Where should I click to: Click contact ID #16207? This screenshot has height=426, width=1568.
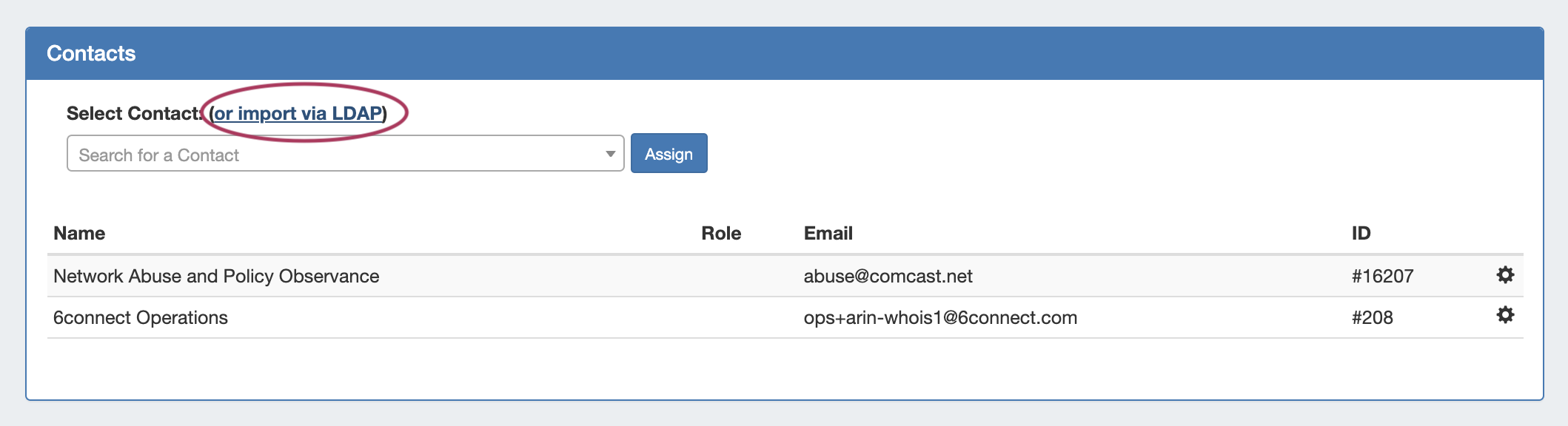coord(1382,277)
